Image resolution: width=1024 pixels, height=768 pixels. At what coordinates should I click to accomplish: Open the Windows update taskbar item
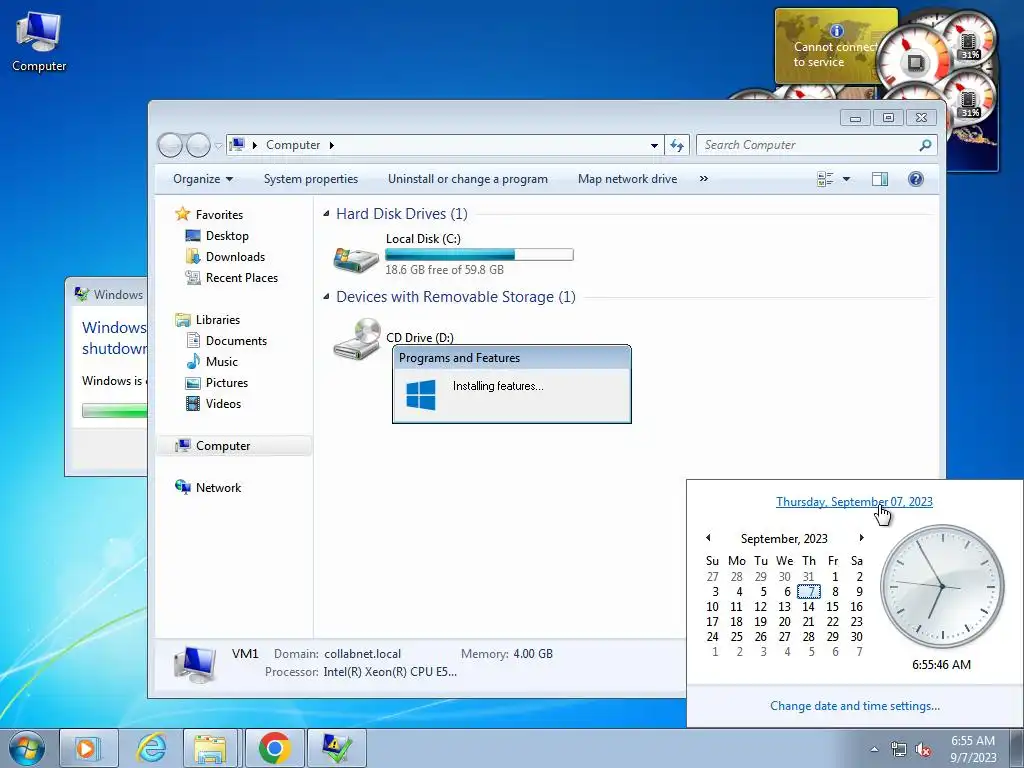336,748
